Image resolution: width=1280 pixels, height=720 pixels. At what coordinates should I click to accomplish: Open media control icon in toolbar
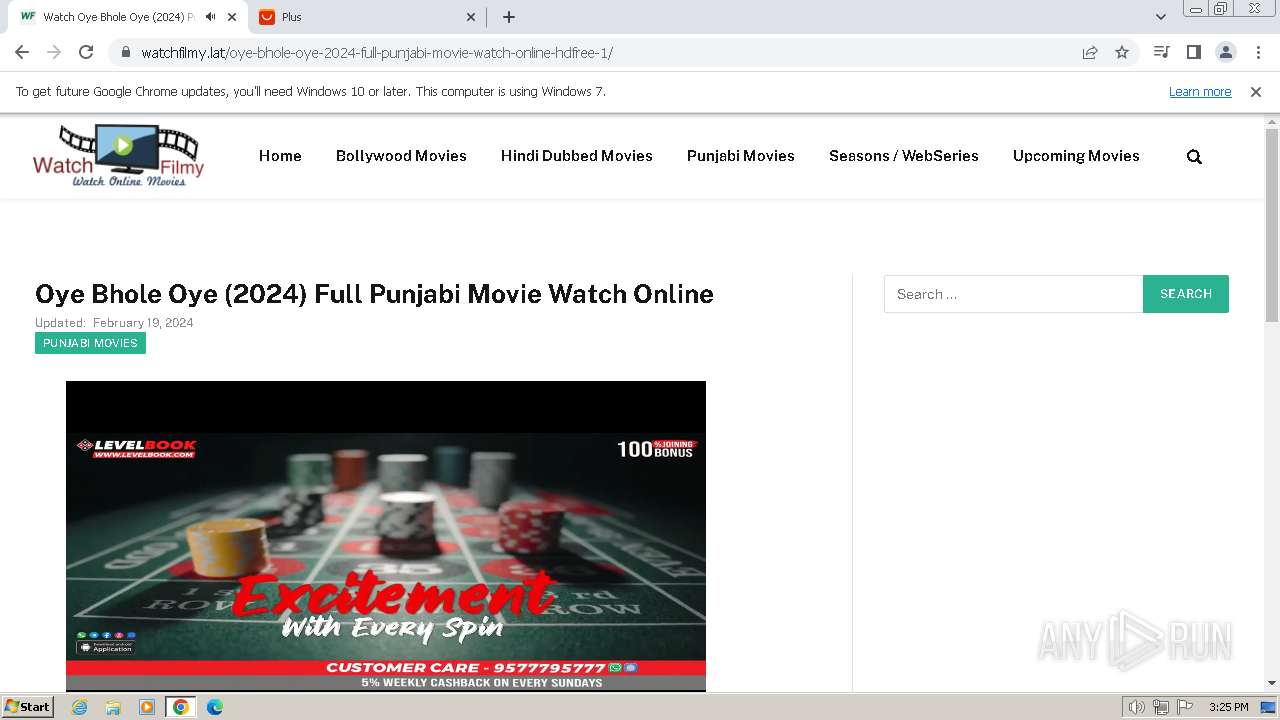click(1161, 52)
